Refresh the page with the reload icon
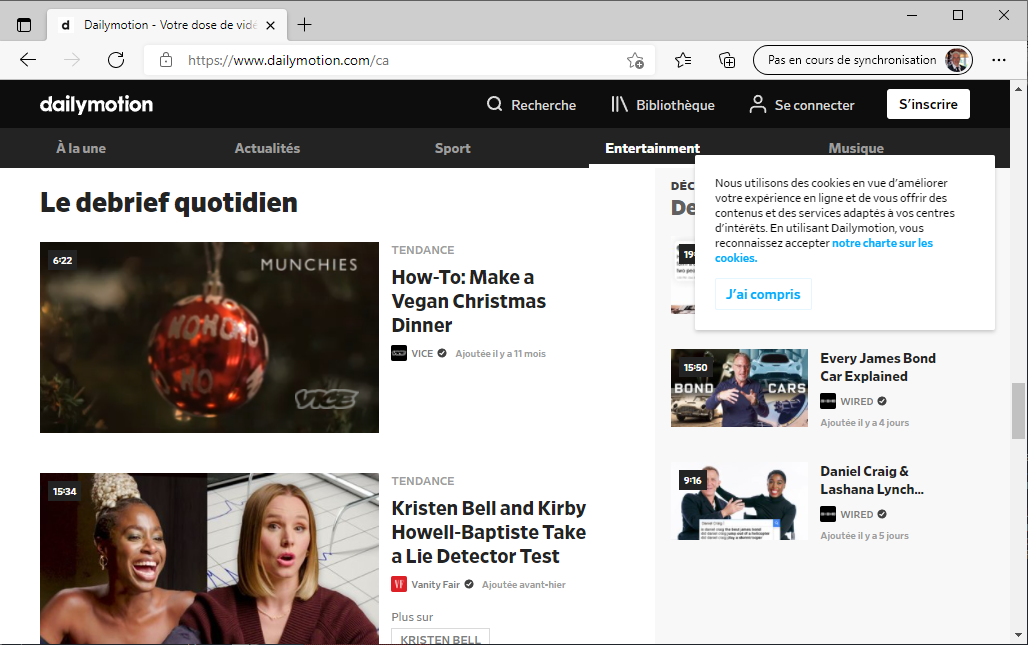The image size is (1028, 645). [x=116, y=60]
